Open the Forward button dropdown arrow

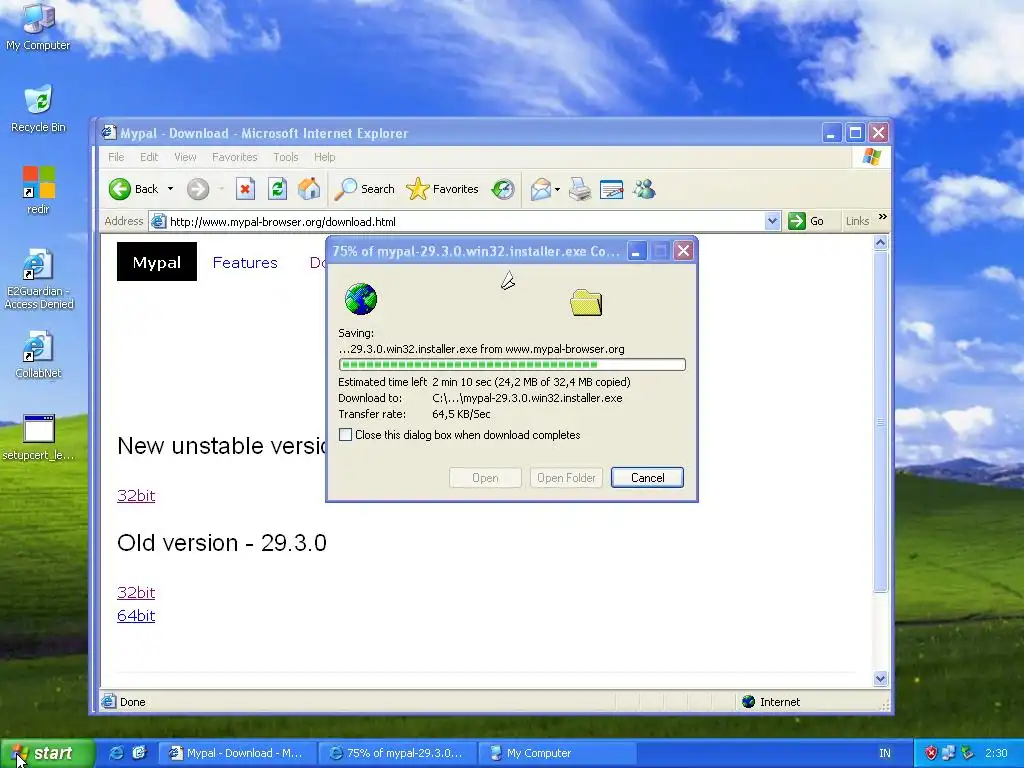[221, 189]
